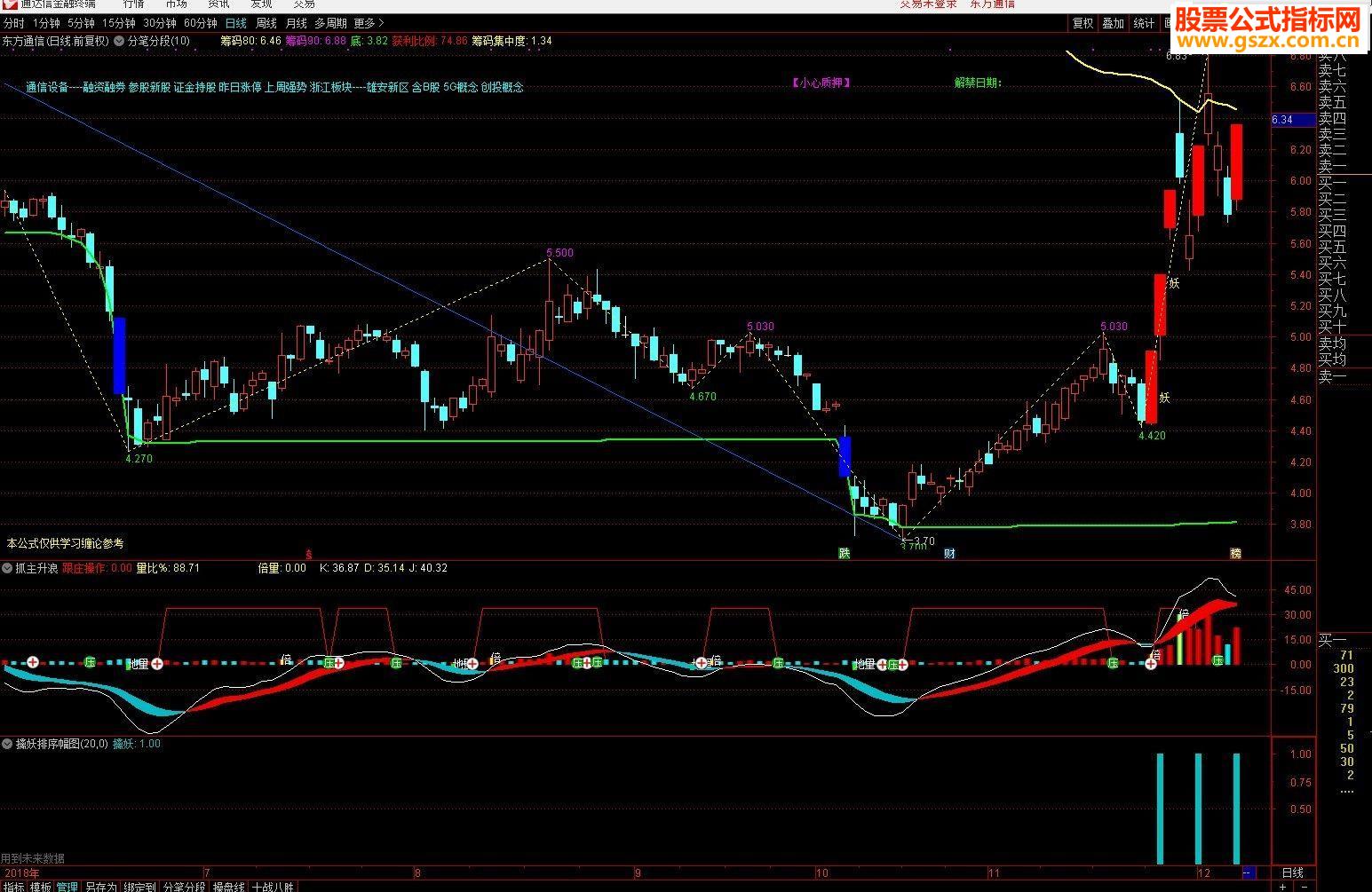Click the plus zoom-in button at bottom right
Viewport: 1372px width, 892px height.
click(x=1282, y=887)
